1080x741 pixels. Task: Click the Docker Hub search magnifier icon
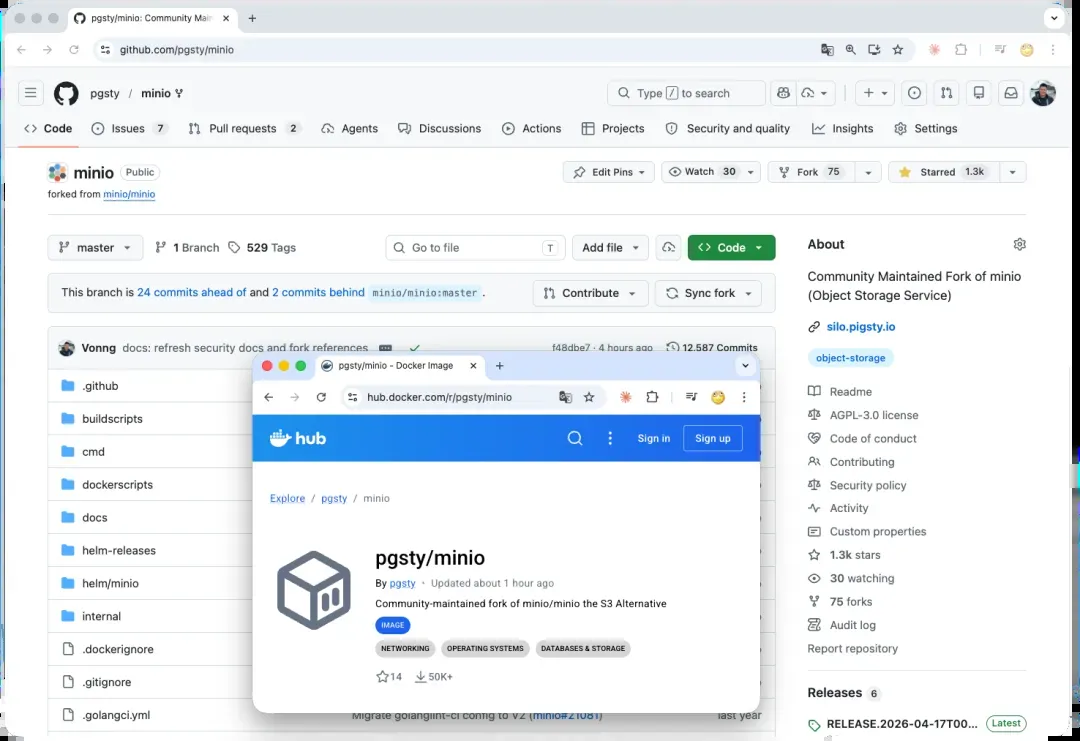click(x=574, y=438)
